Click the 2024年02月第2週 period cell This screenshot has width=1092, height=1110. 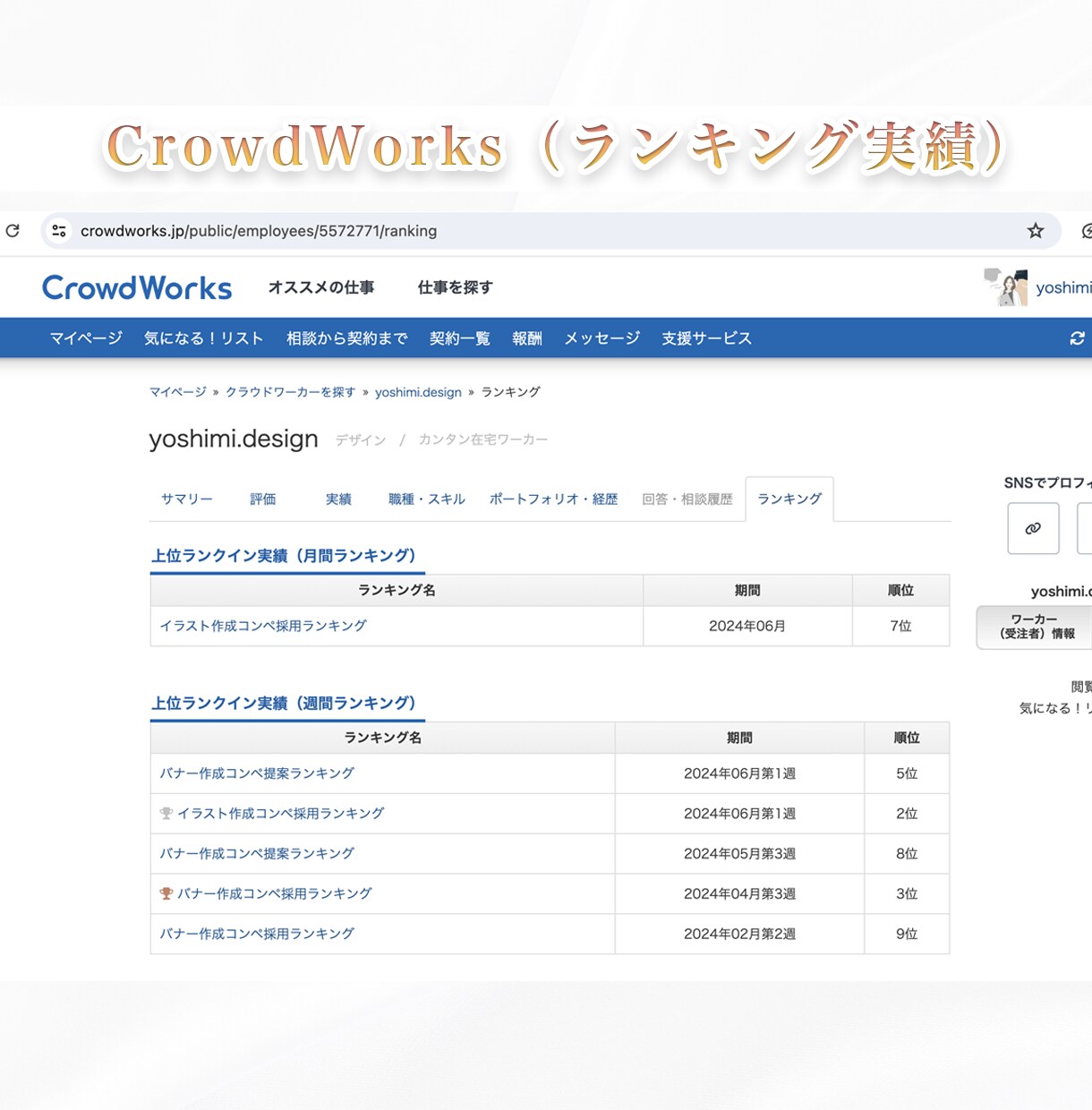pyautogui.click(x=739, y=934)
